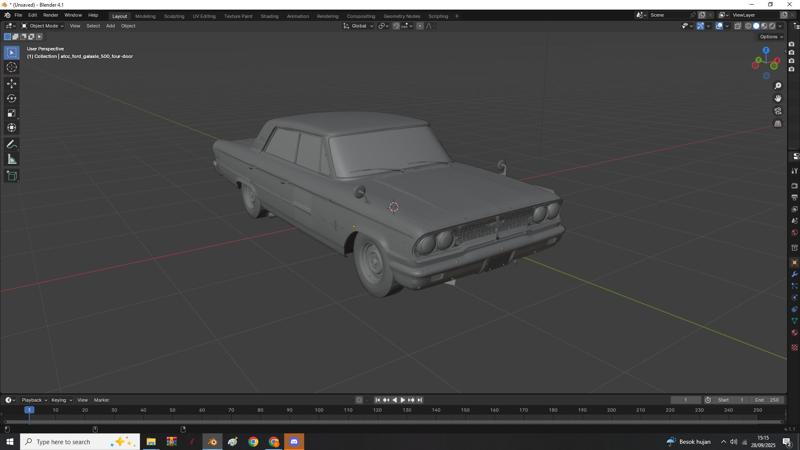
Task: Open the Playback dropdown in timeline
Action: 34,400
